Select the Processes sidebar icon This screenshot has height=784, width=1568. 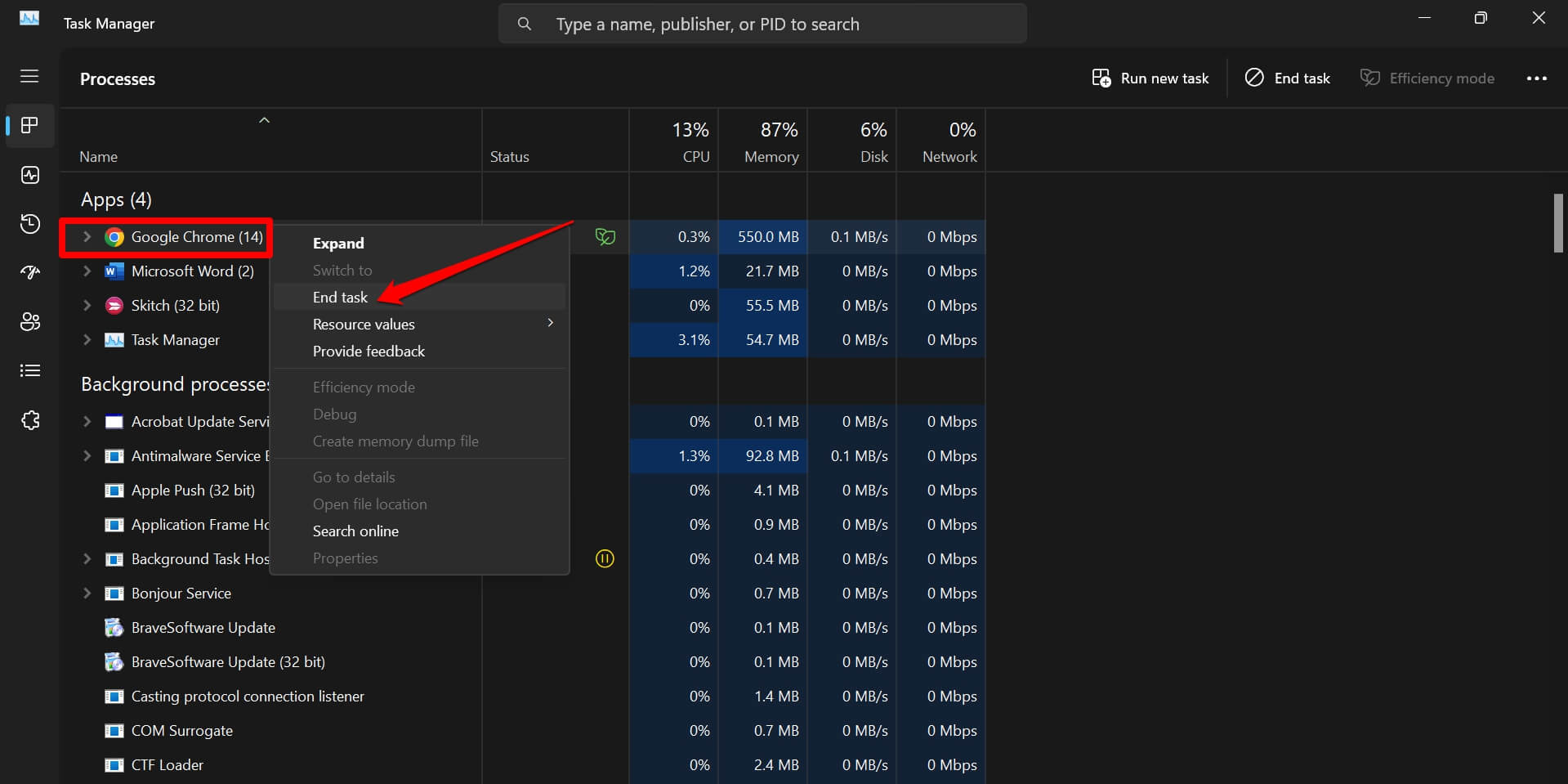point(30,125)
